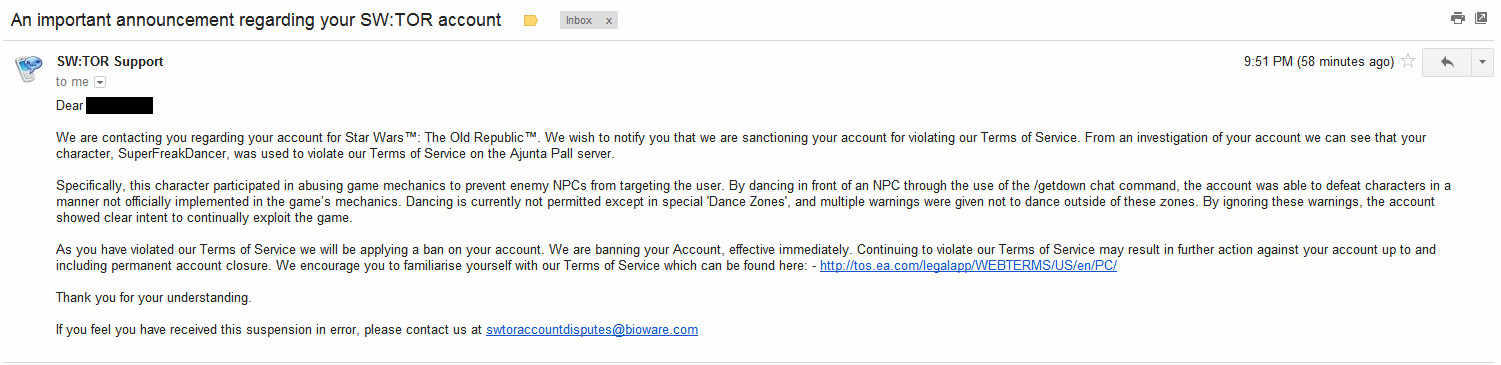This screenshot has height=365, width=1501.
Task: Star this SW:TOR Support message
Action: (1408, 62)
